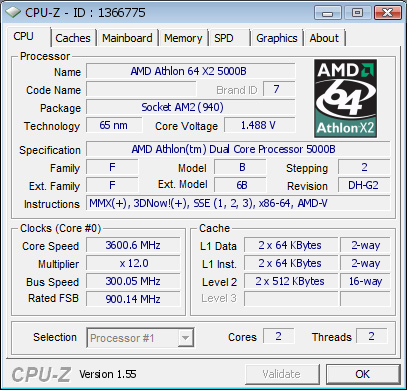The width and height of the screenshot is (407, 390).
Task: Select the Memory tab
Action: point(183,38)
